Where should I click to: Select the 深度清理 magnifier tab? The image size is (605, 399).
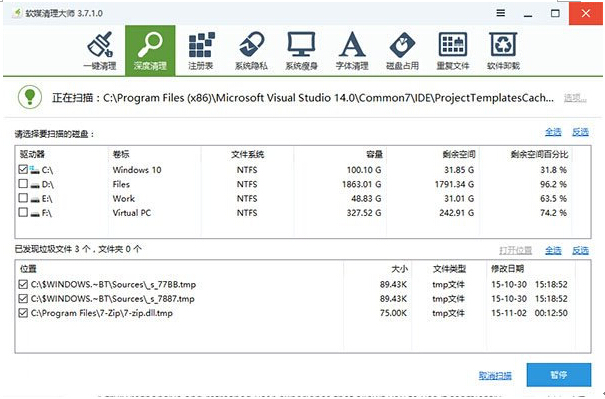(x=150, y=51)
